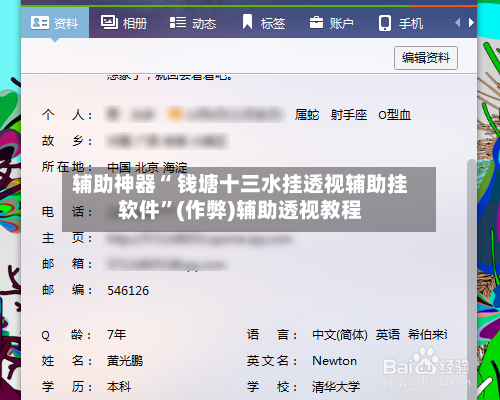This screenshot has width=500, height=400.
Task: Click the mobile phone icon beside 手机
Action: [385, 23]
